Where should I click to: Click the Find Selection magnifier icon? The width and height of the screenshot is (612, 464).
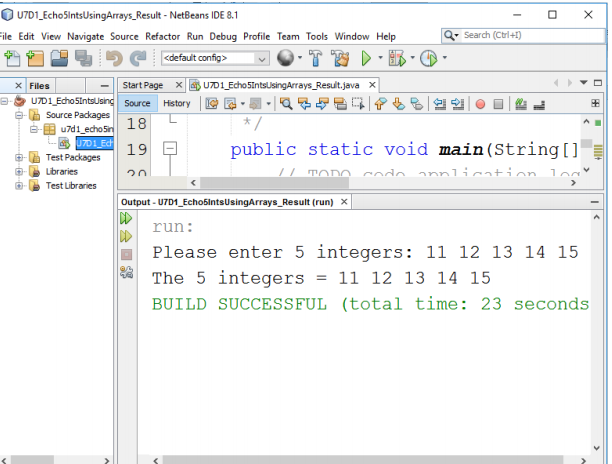286,104
